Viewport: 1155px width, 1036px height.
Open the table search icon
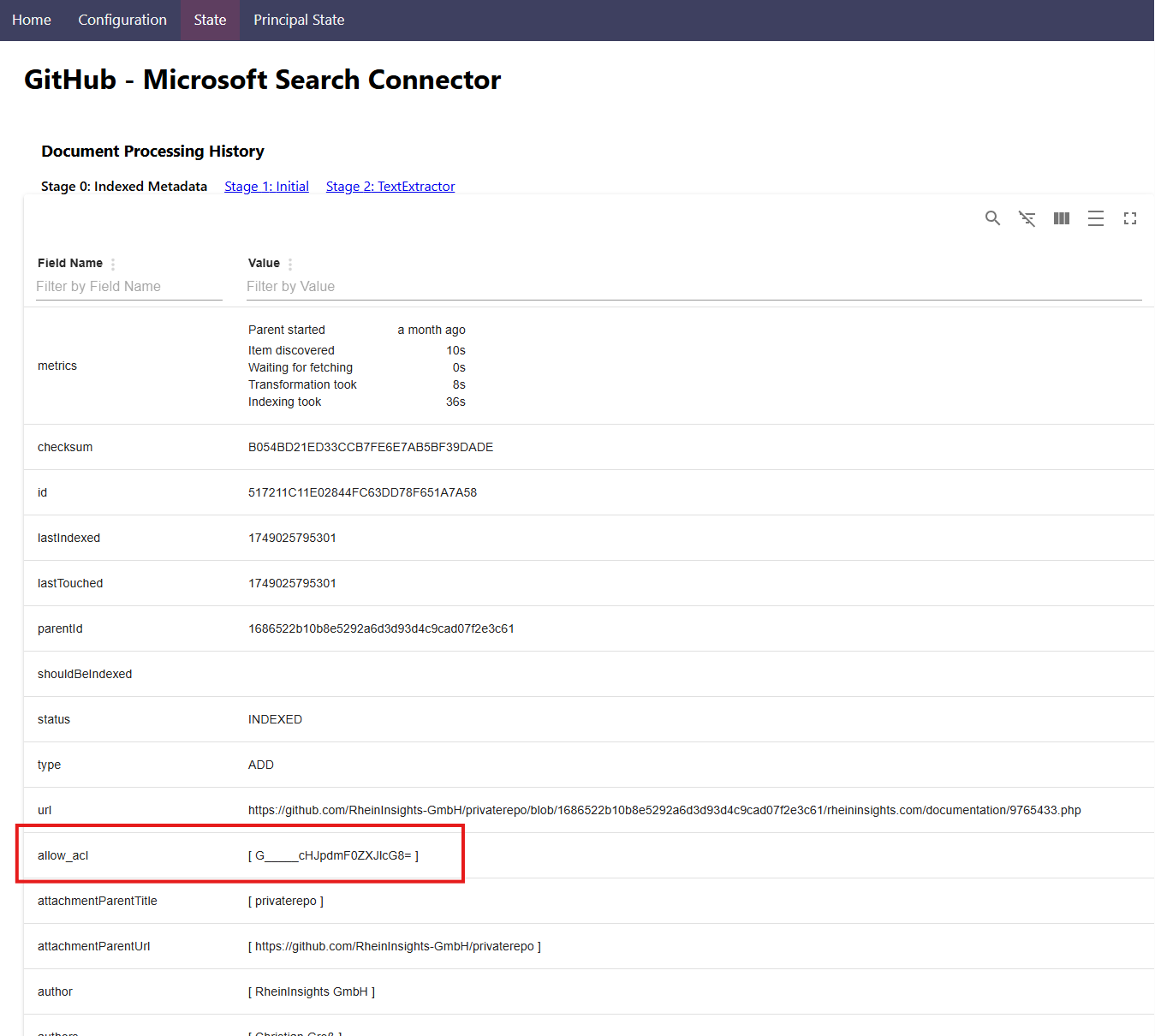coord(992,218)
